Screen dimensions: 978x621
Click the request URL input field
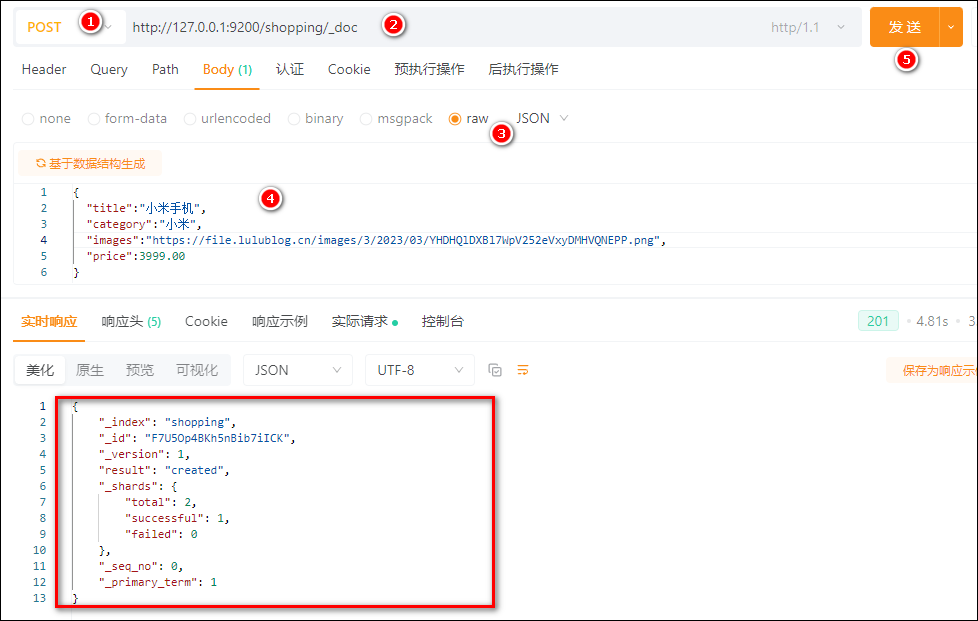pyautogui.click(x=443, y=27)
